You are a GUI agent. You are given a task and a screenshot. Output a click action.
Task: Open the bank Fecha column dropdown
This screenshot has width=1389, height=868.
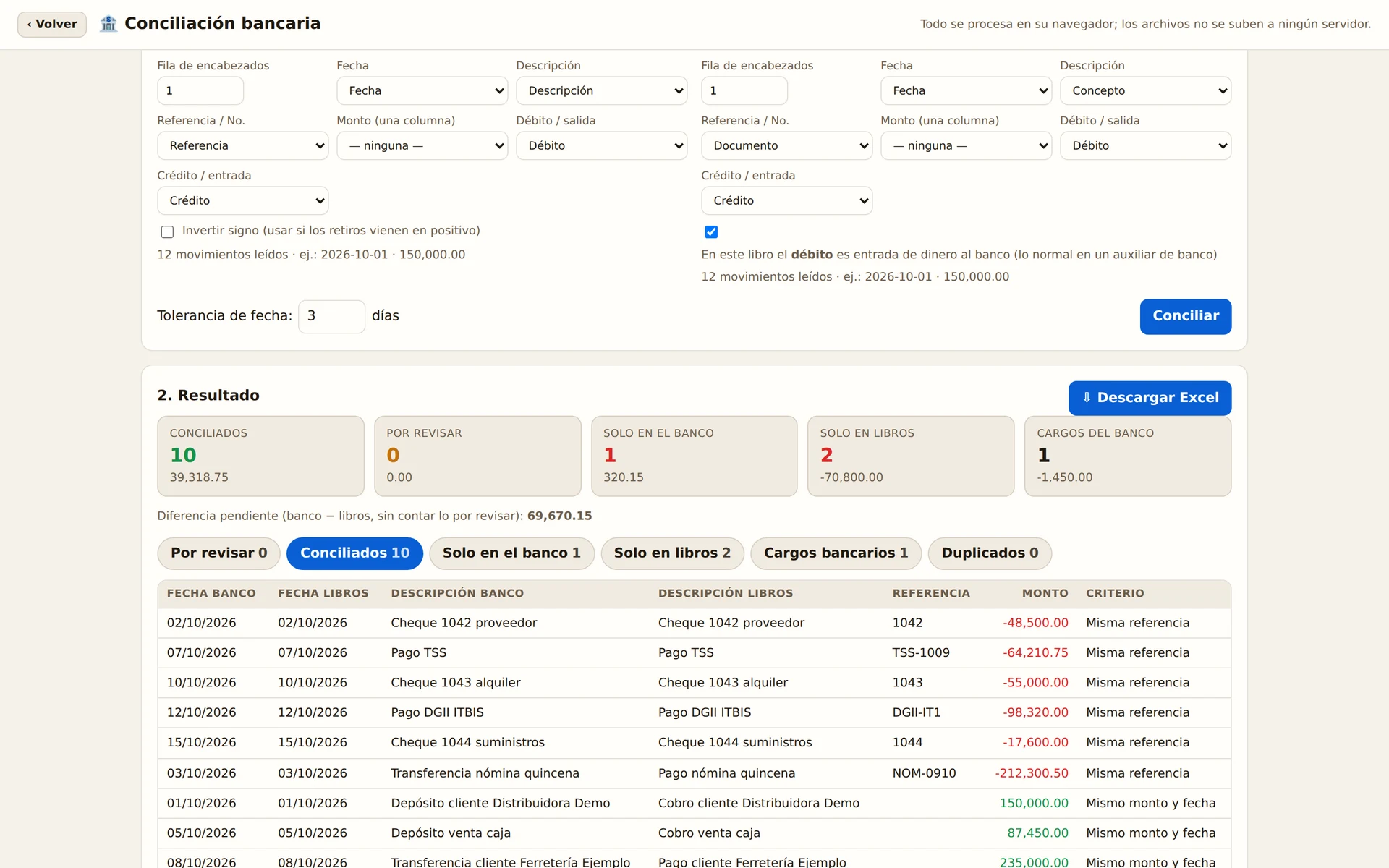(x=422, y=90)
